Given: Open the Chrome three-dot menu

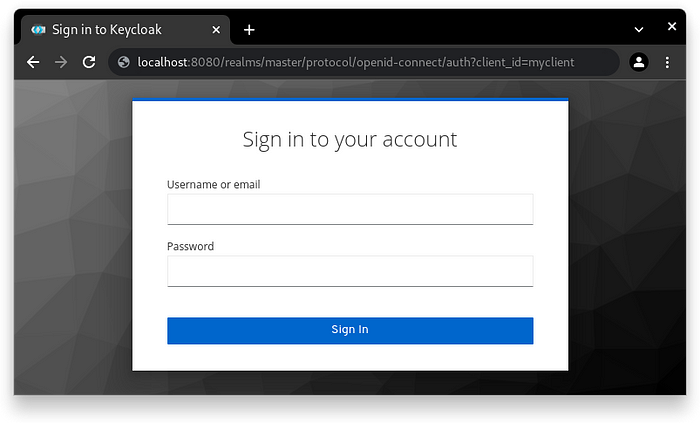Looking at the screenshot, I should tap(667, 62).
